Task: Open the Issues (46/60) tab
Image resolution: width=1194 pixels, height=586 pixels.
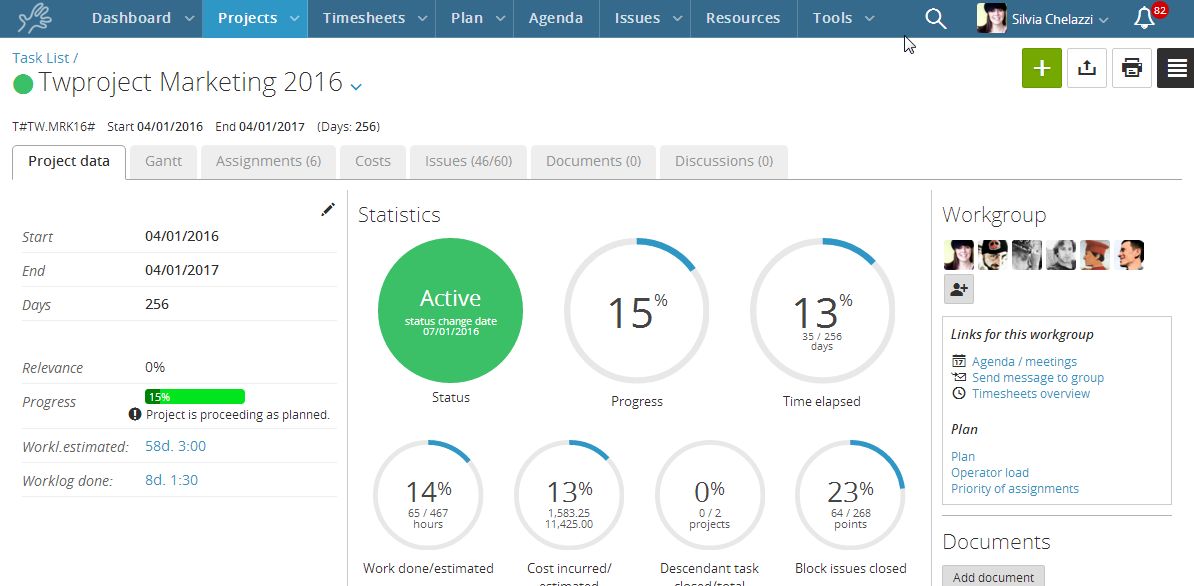Action: 468,161
